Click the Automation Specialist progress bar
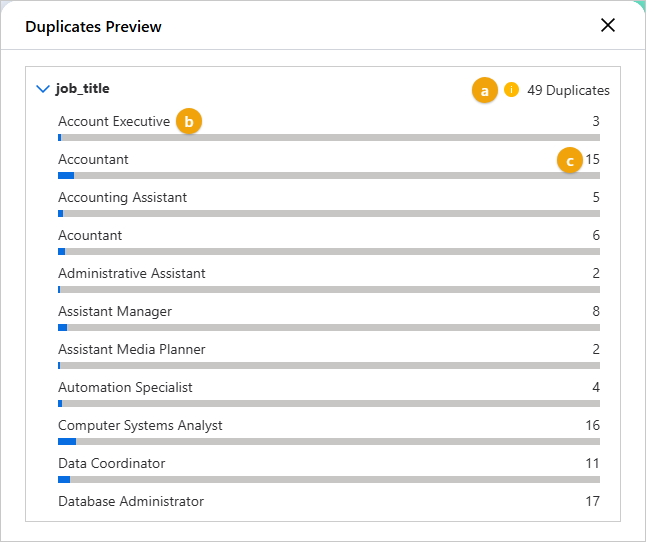 coord(329,404)
